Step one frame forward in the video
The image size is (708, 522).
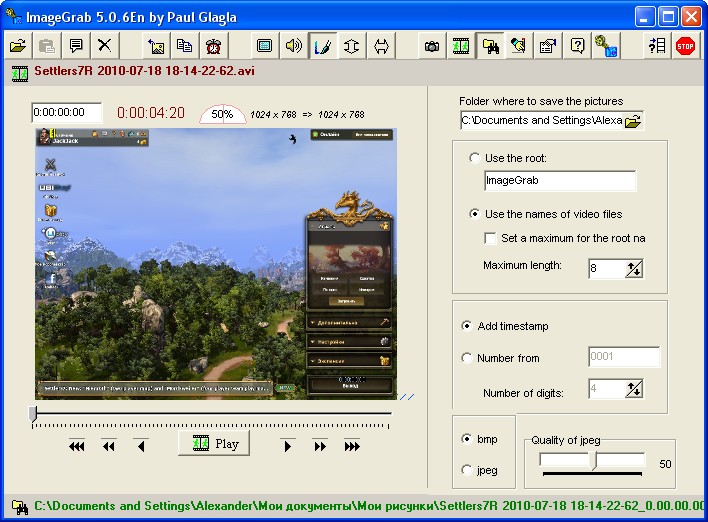[x=288, y=446]
